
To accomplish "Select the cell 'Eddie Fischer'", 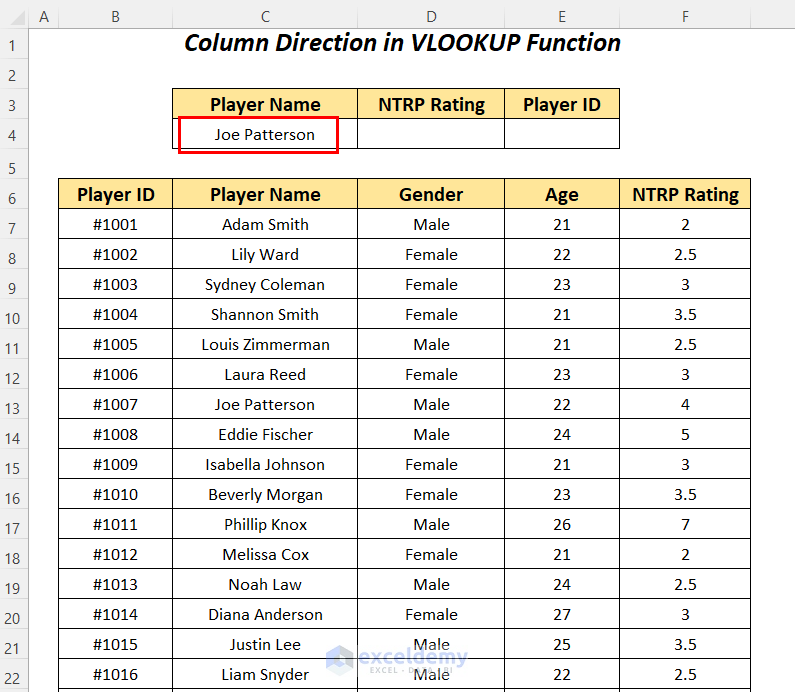I will coord(265,434).
